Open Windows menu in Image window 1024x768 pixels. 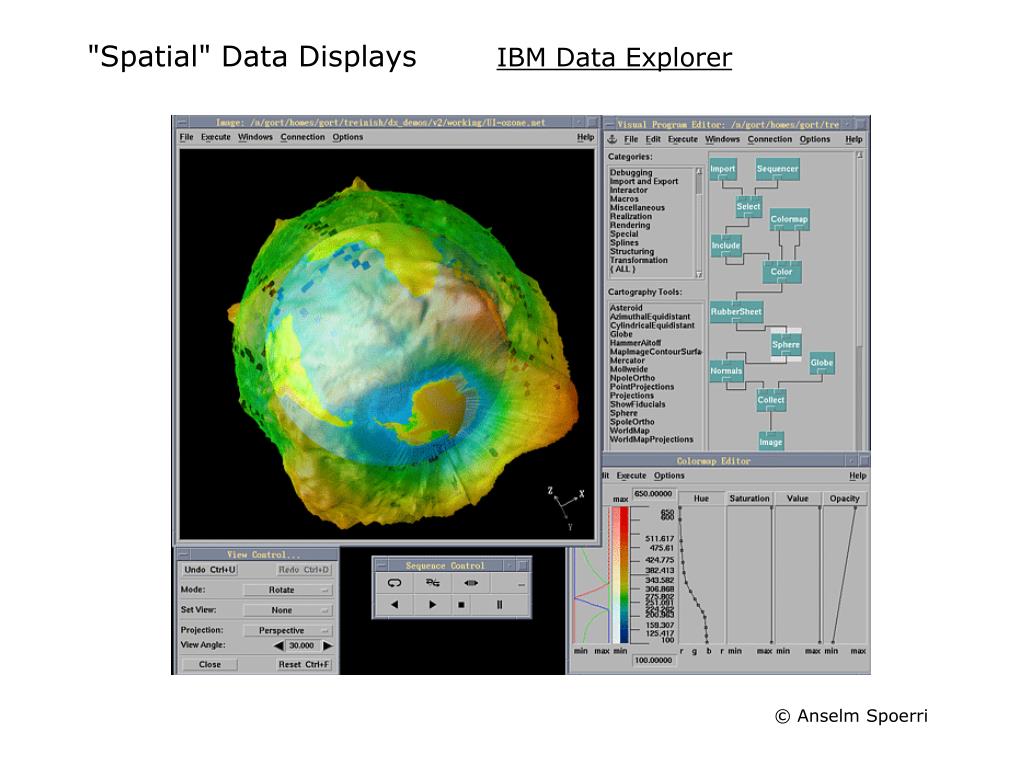pyautogui.click(x=255, y=137)
